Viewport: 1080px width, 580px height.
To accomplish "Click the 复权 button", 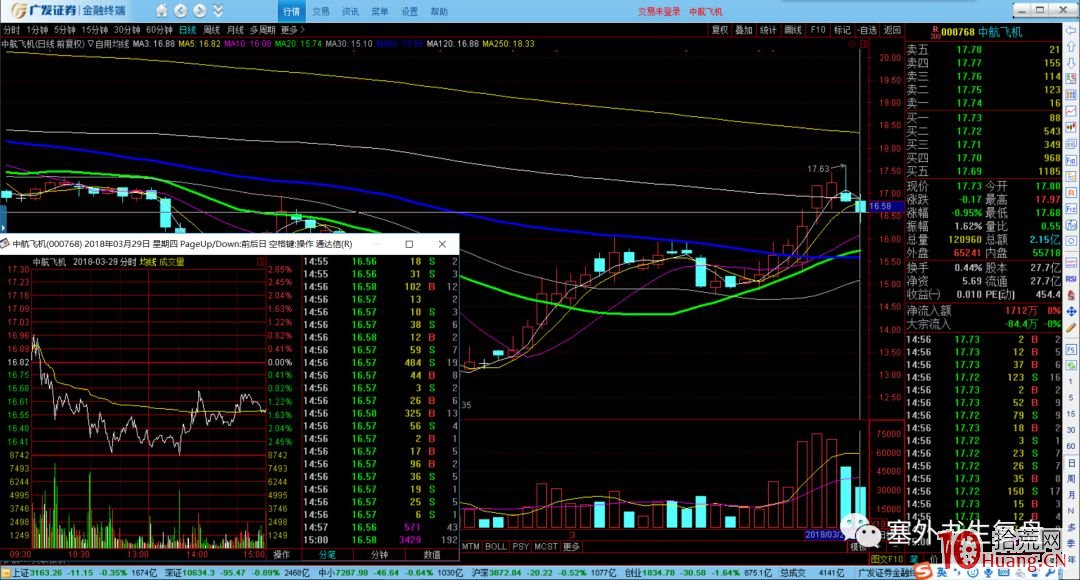I will click(x=720, y=30).
